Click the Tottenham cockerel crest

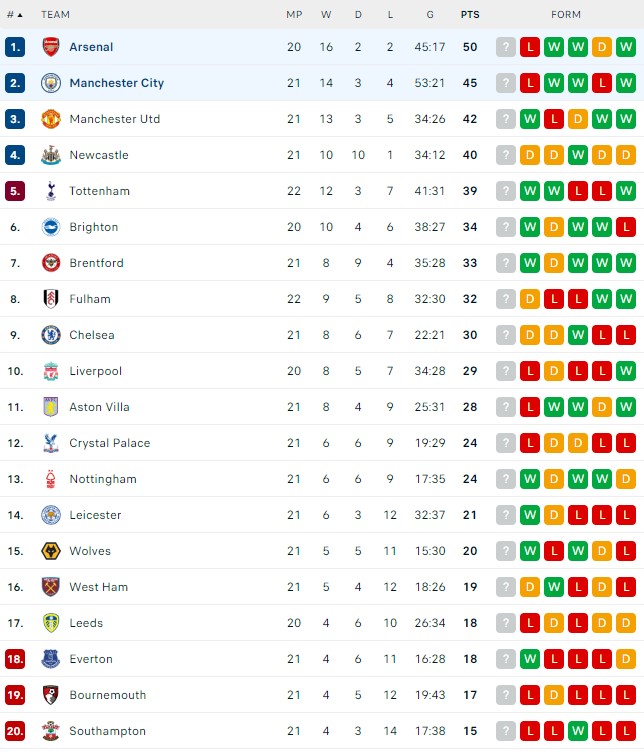51,191
